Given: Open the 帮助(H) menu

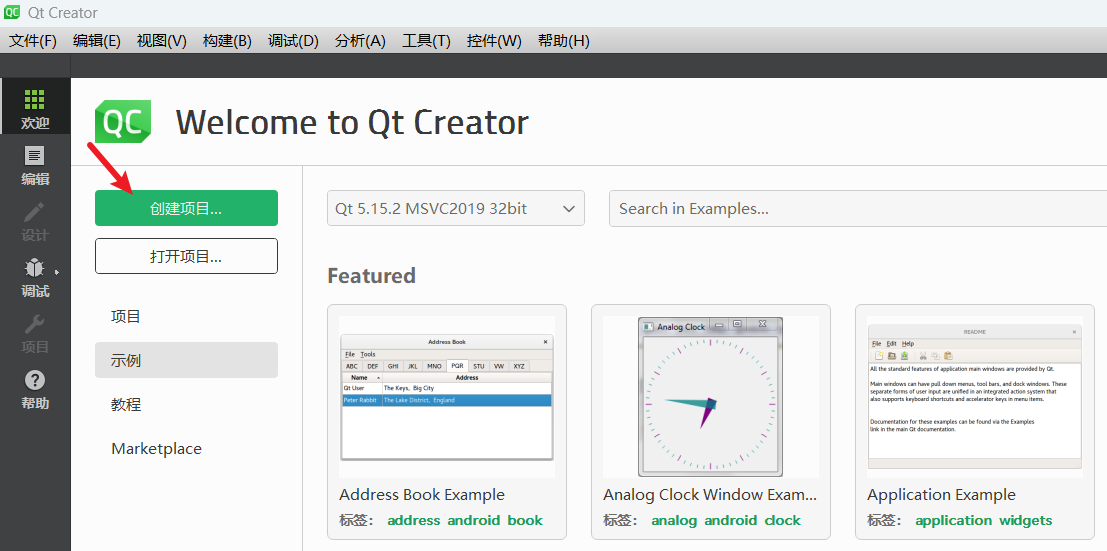Looking at the screenshot, I should (563, 41).
